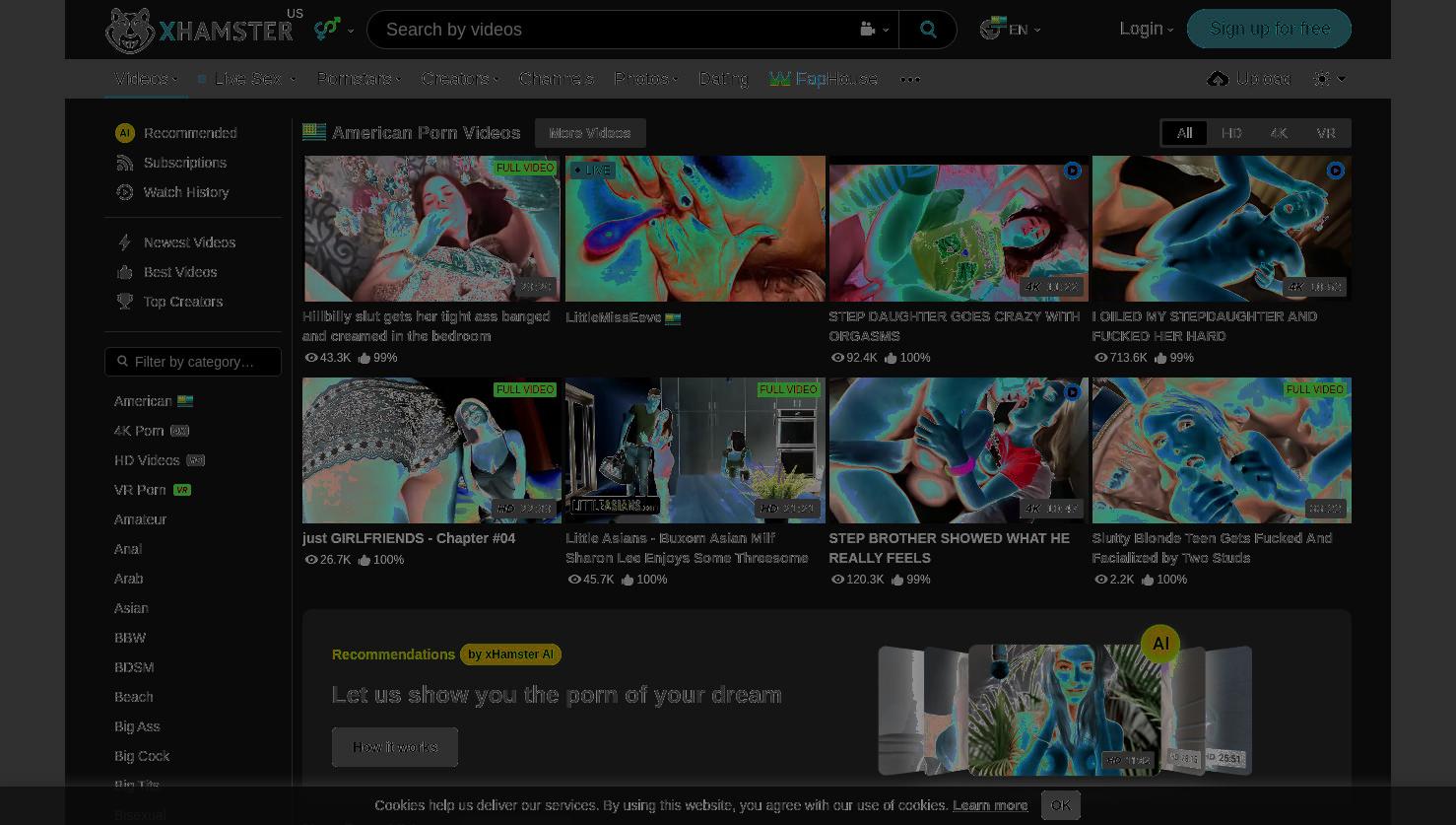Select the BBW category

pyautogui.click(x=130, y=638)
